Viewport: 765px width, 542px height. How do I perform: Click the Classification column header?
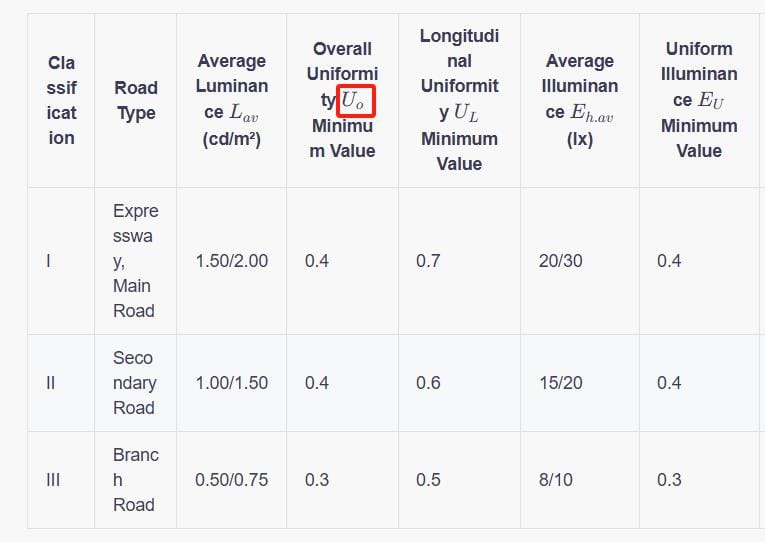click(x=61, y=100)
